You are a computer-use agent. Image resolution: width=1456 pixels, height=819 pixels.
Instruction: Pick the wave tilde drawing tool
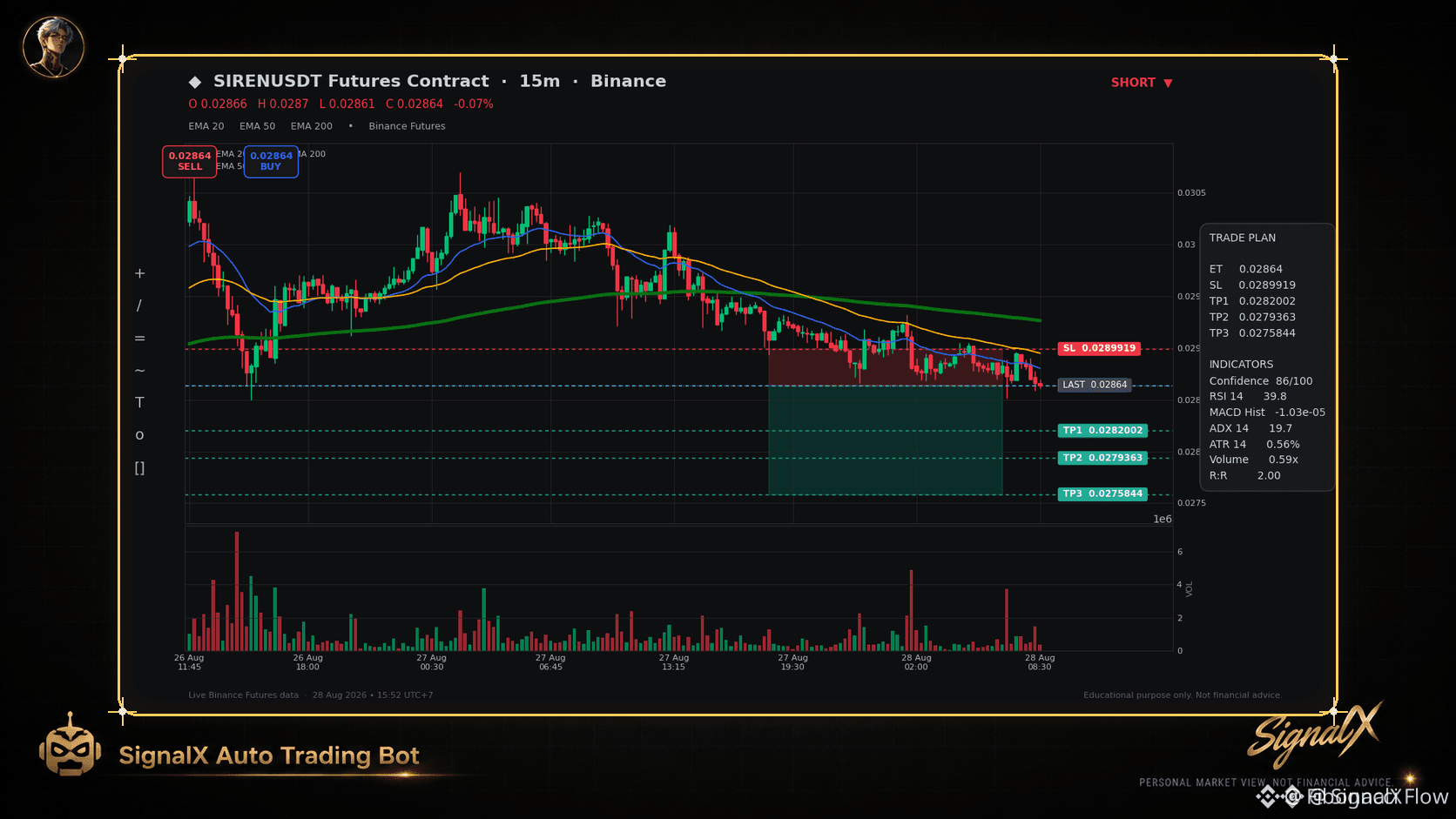139,371
